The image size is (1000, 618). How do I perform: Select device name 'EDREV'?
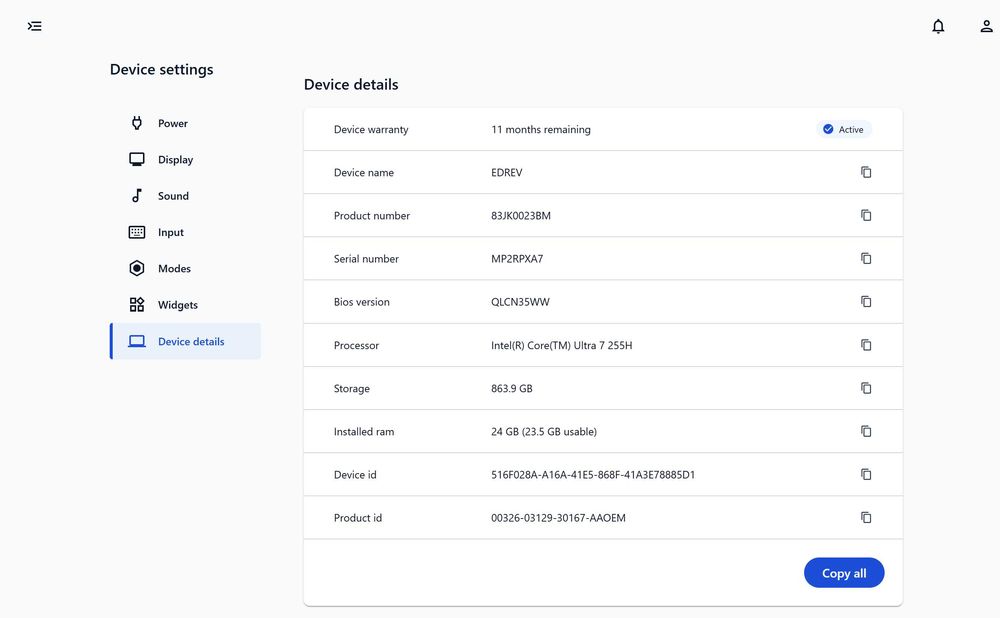coord(506,173)
